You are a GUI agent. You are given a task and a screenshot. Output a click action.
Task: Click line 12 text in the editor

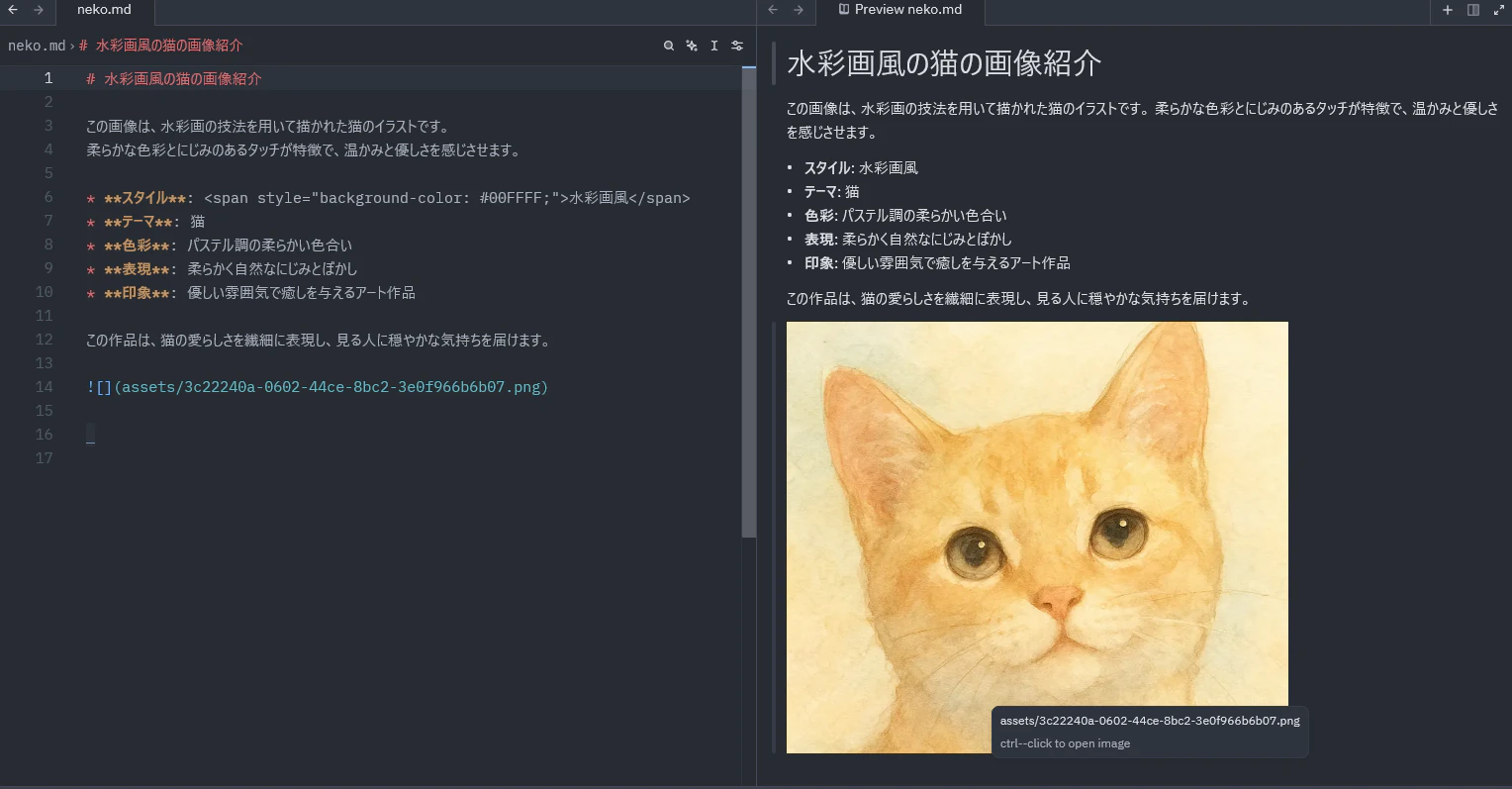(318, 341)
